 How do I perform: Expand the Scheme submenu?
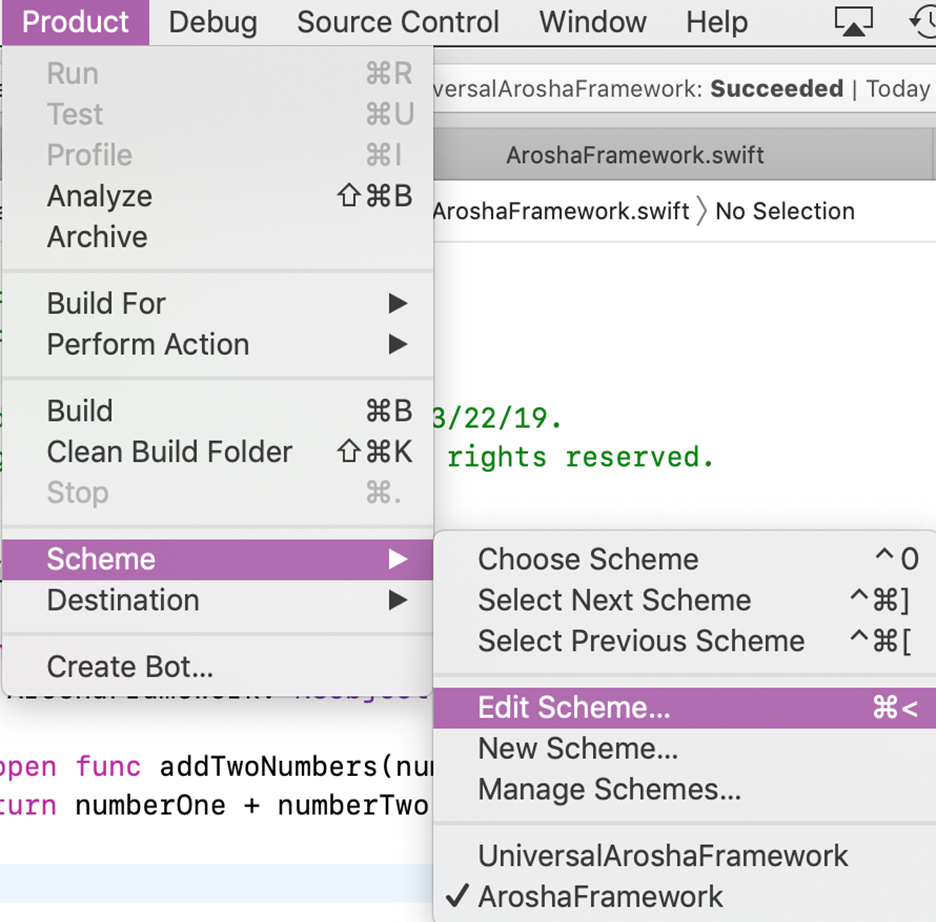(x=218, y=559)
